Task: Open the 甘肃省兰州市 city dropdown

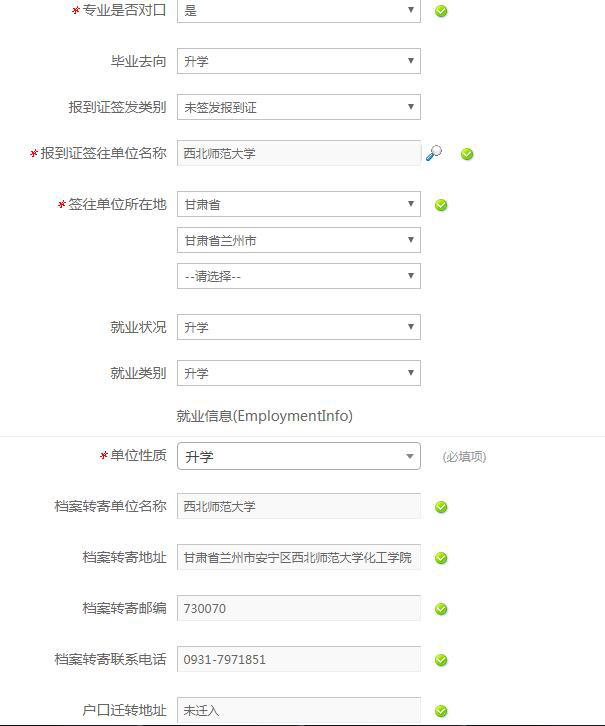Action: click(x=299, y=240)
